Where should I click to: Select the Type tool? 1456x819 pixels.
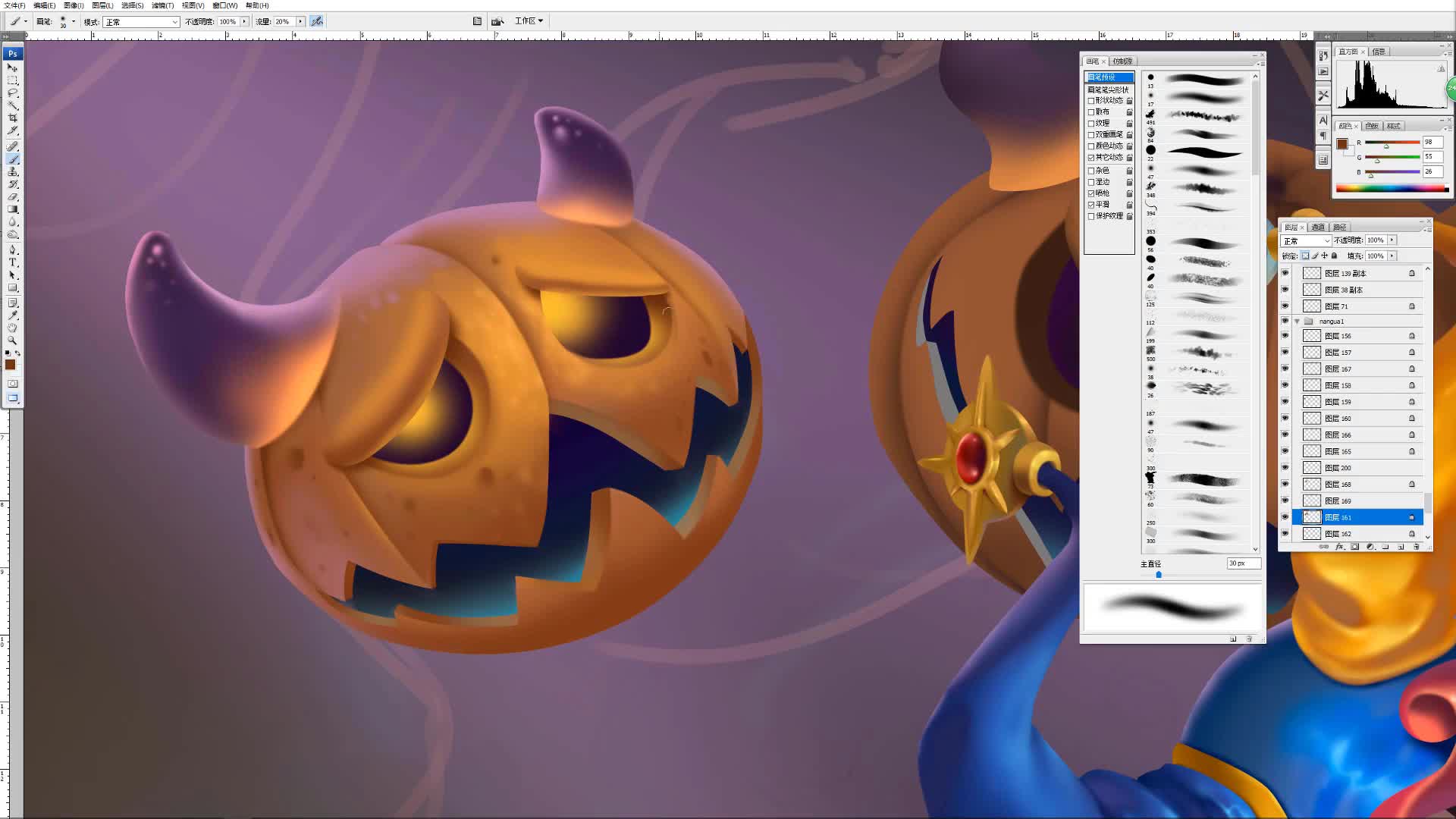[12, 262]
